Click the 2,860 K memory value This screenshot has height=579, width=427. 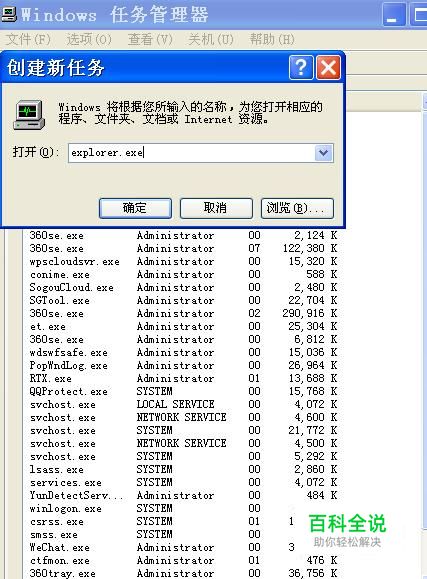point(316,470)
